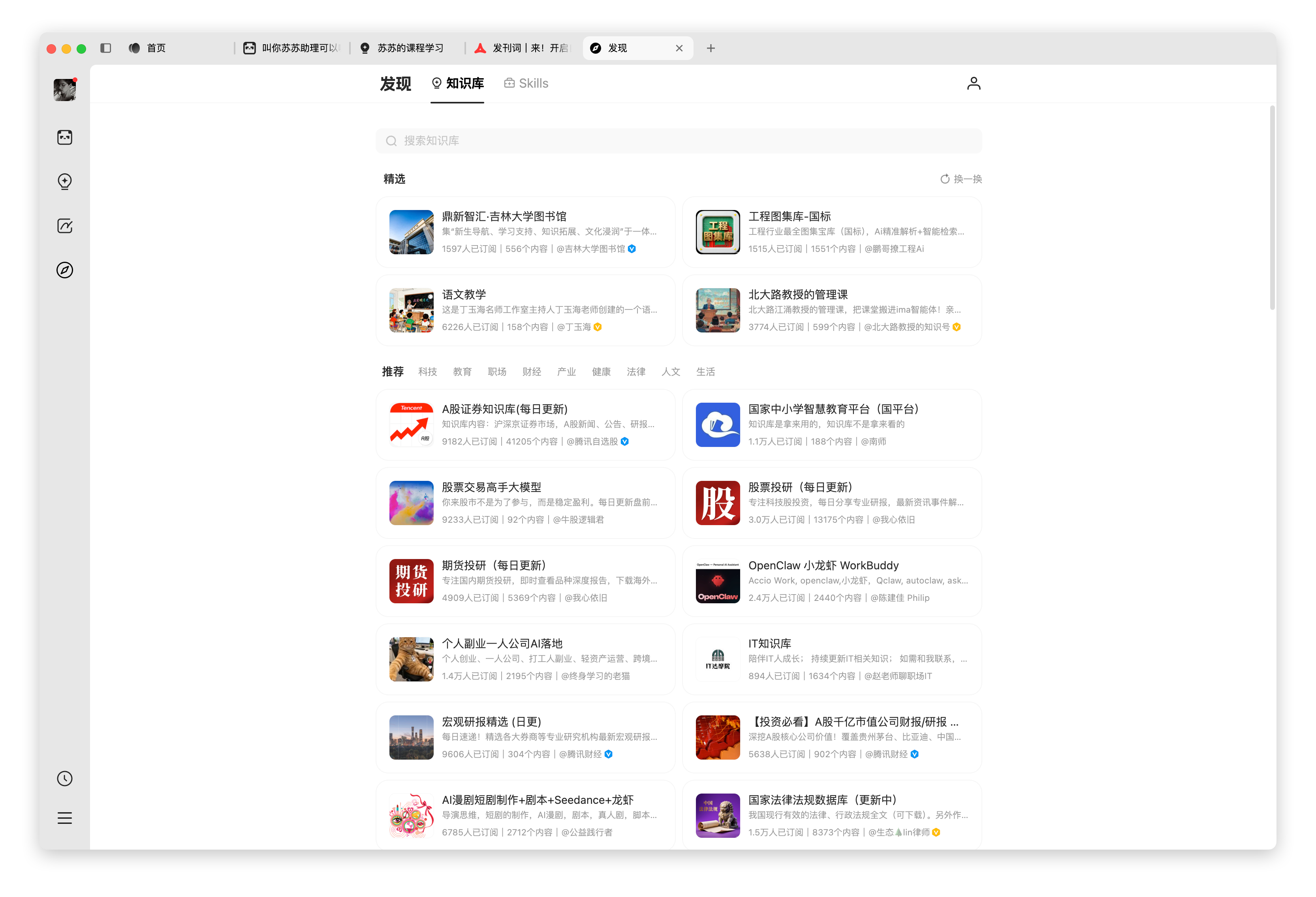1316x897 pixels.
Task: Open 鼎新智汇·吉林大学图书馆 thumbnail
Action: [x=411, y=232]
